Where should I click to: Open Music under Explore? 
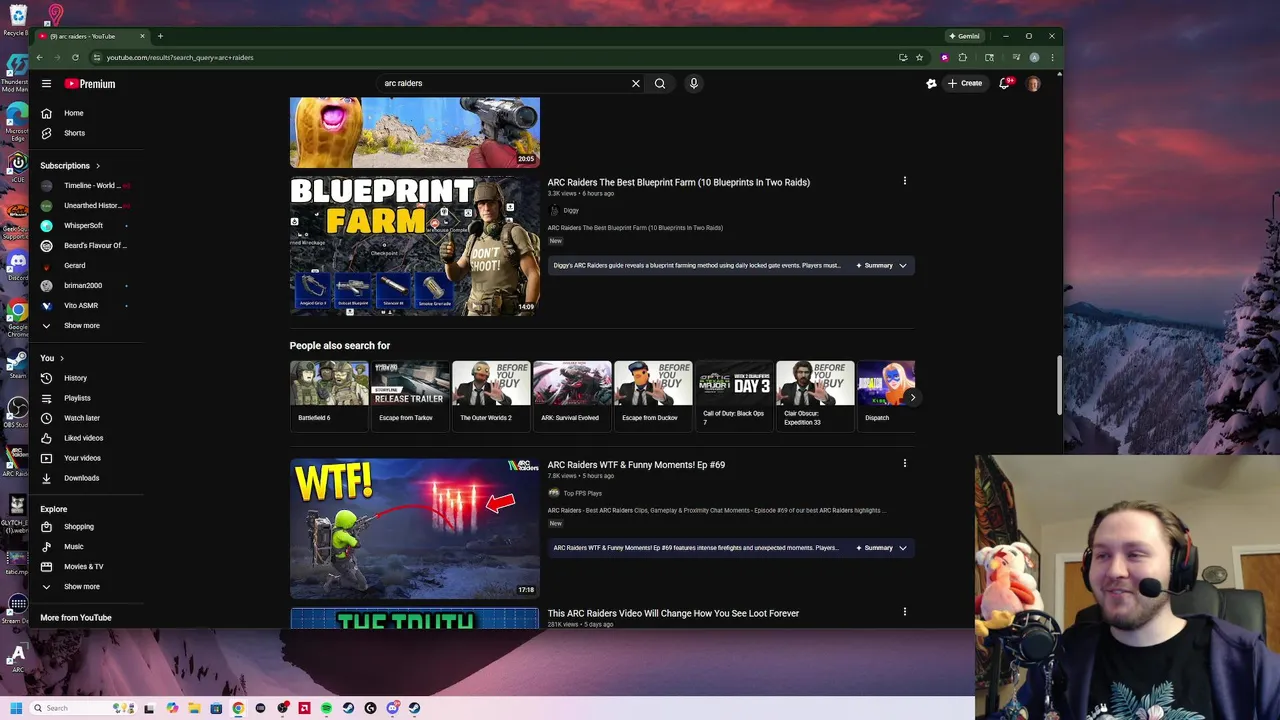click(73, 547)
